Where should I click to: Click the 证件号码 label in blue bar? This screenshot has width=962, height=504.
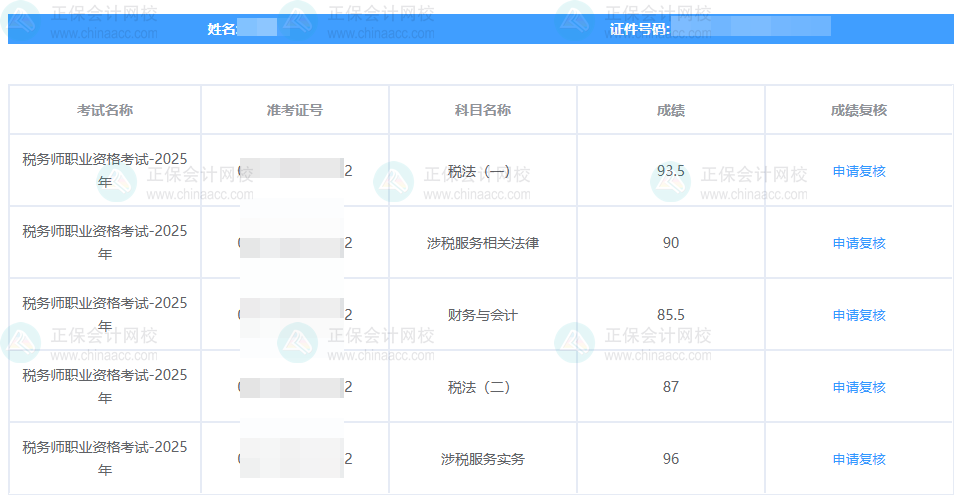(640, 29)
